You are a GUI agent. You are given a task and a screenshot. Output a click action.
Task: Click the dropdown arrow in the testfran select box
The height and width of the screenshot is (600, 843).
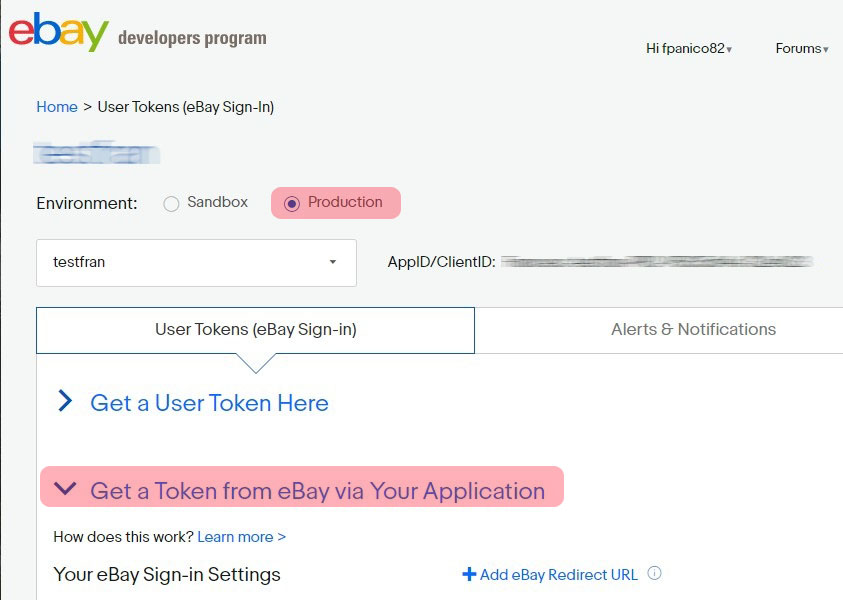[332, 263]
